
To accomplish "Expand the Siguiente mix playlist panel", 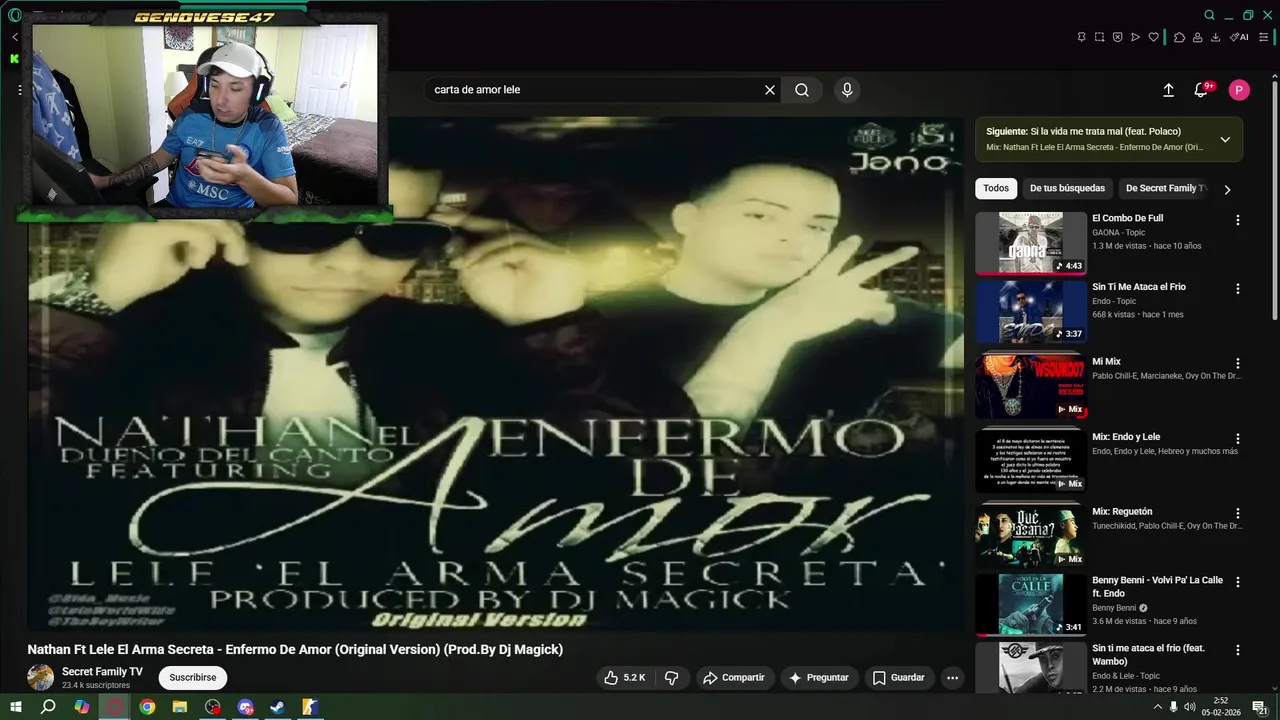I will (1225, 139).
